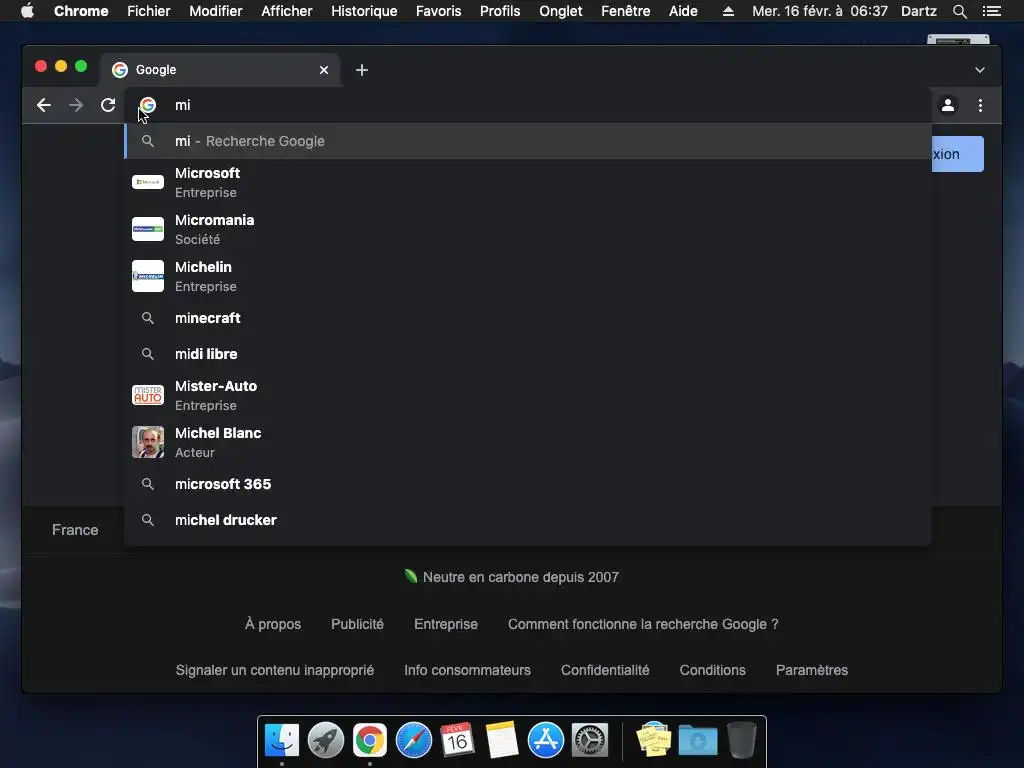Expand the tab search chevron
This screenshot has width=1024, height=768.
(x=980, y=70)
